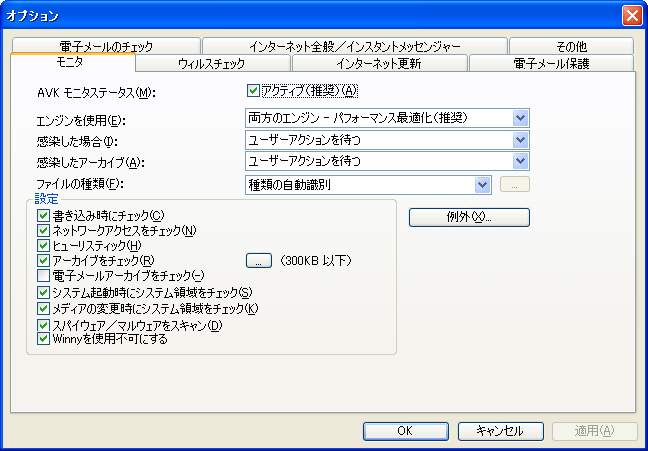This screenshot has width=648, height=451.
Task: Click the 設定 group title
Action: pos(46,199)
